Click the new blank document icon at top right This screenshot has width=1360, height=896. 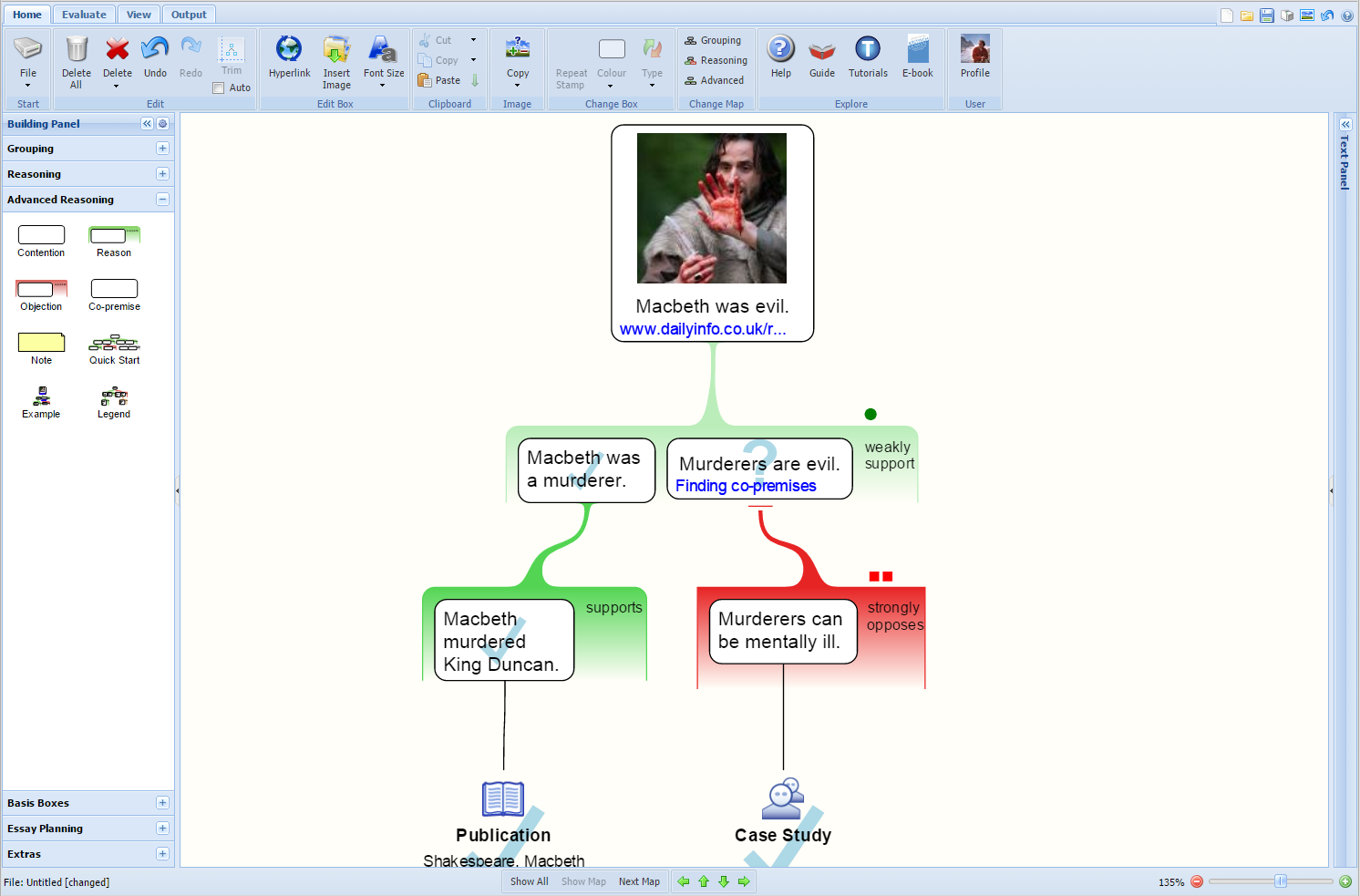click(1227, 15)
